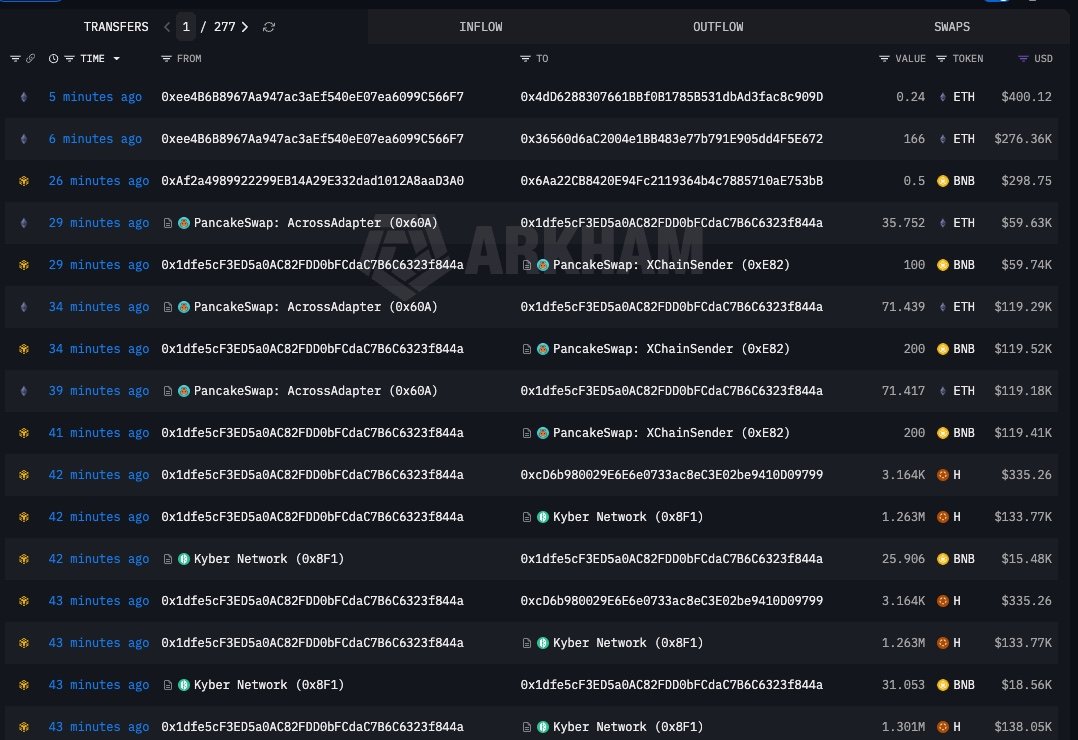The height and width of the screenshot is (740, 1078).
Task: Open the 26 minutes ago transaction
Action: 98,181
